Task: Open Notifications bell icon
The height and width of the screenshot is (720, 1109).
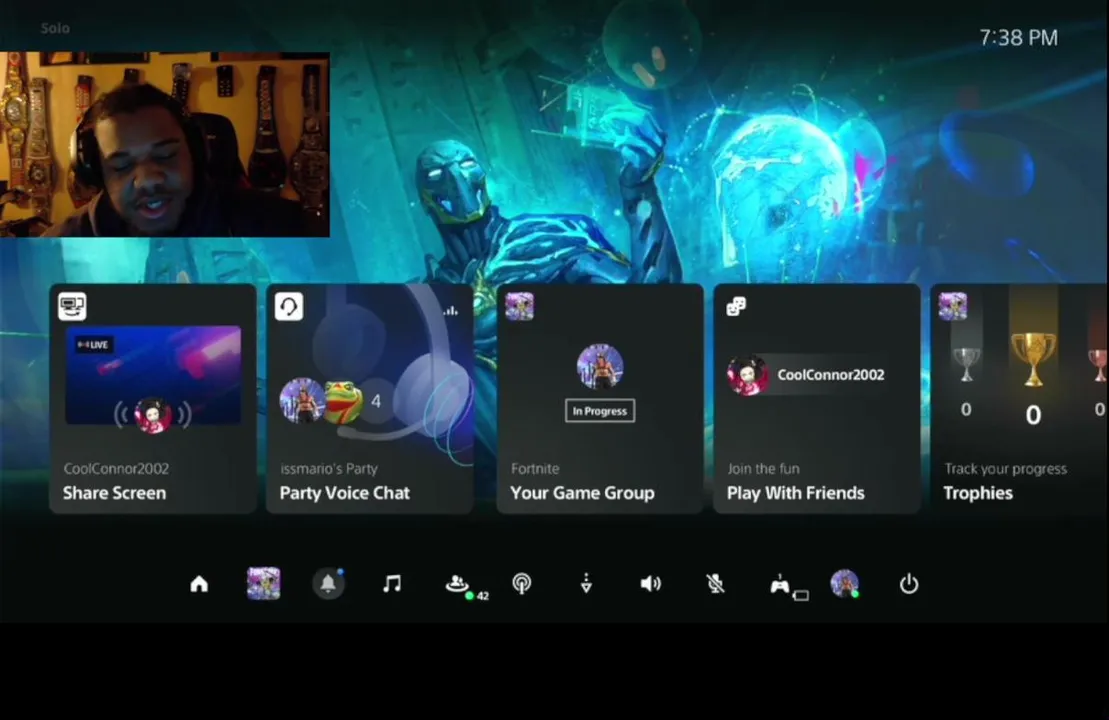Action: (328, 583)
